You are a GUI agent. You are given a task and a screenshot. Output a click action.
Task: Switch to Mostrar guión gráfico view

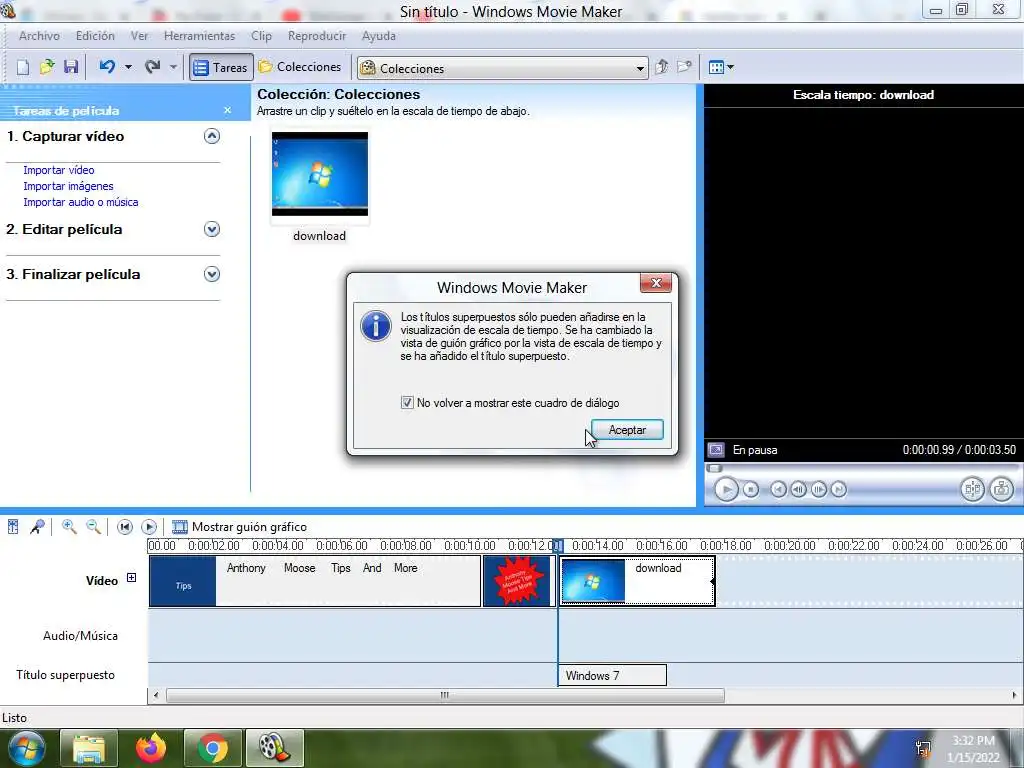239,527
